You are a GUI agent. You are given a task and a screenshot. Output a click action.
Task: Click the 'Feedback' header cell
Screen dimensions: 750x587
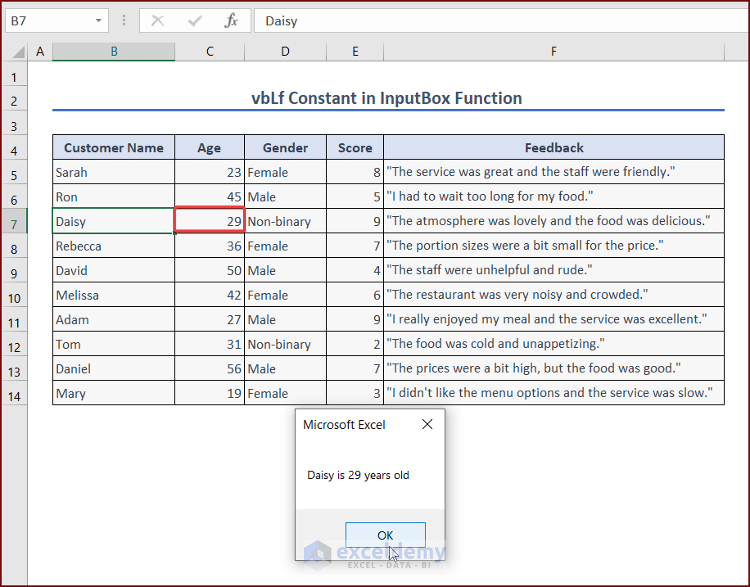tap(554, 147)
